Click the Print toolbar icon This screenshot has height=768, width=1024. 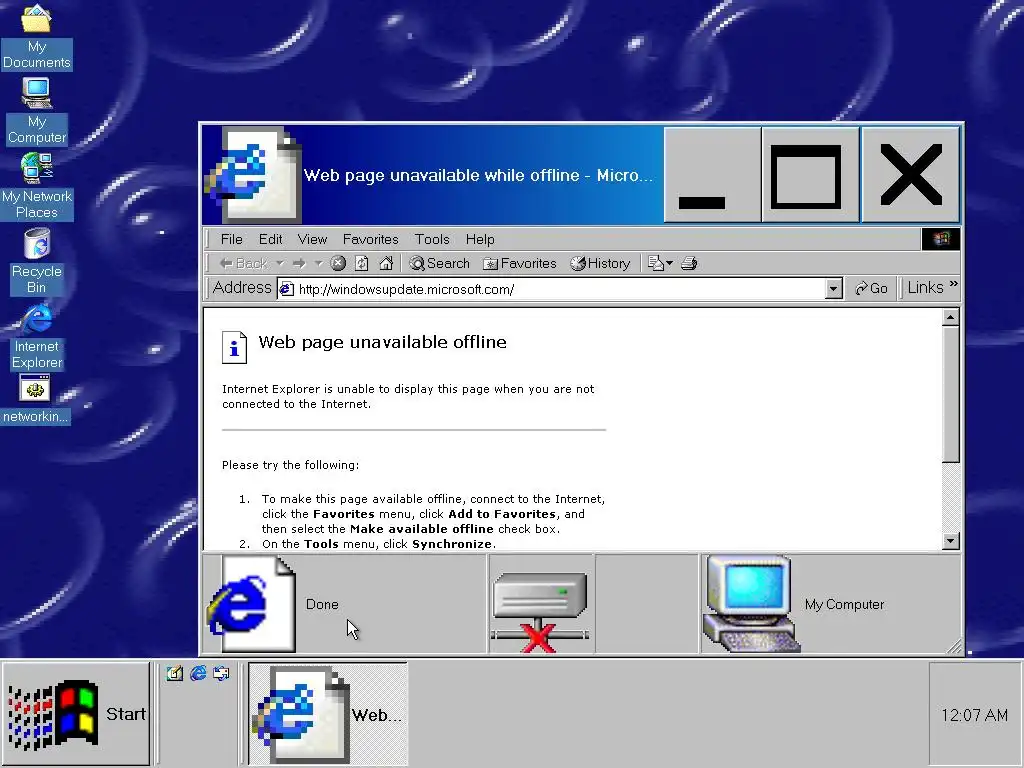(689, 263)
